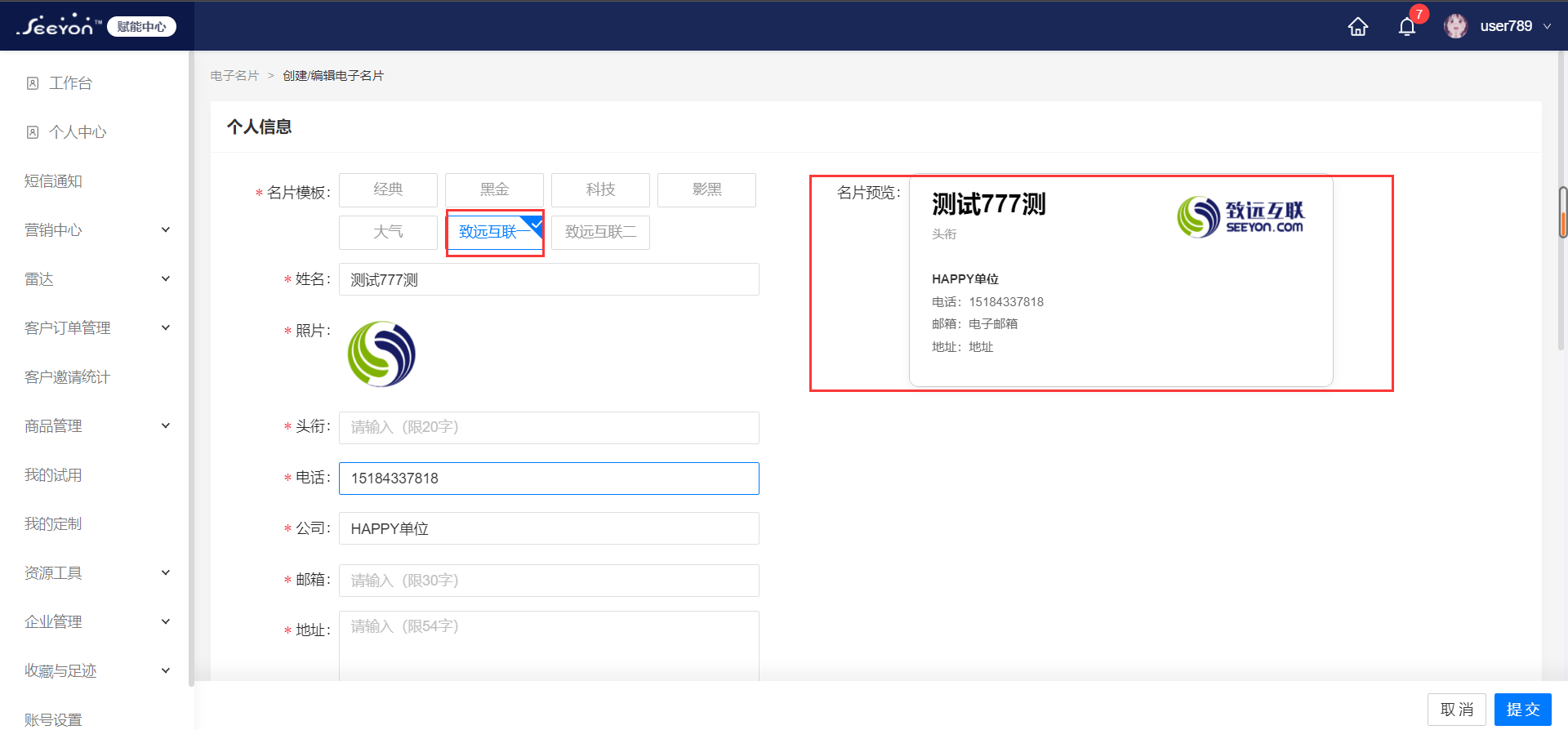This screenshot has height=730, width=1568.
Task: Click the 营销中心 menu label
Action: pos(53,230)
